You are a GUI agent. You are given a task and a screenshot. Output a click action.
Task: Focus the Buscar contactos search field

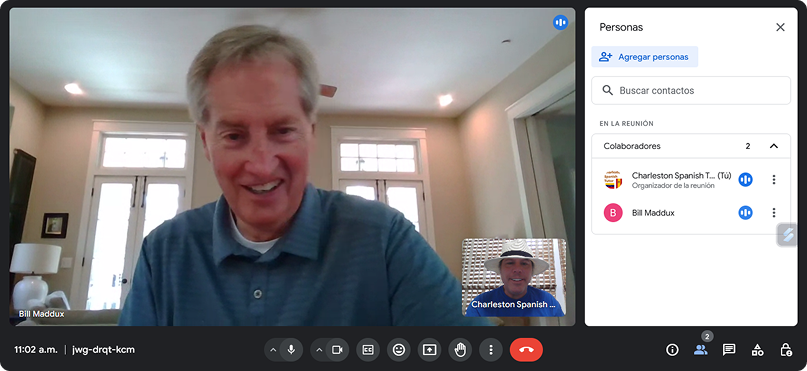691,91
